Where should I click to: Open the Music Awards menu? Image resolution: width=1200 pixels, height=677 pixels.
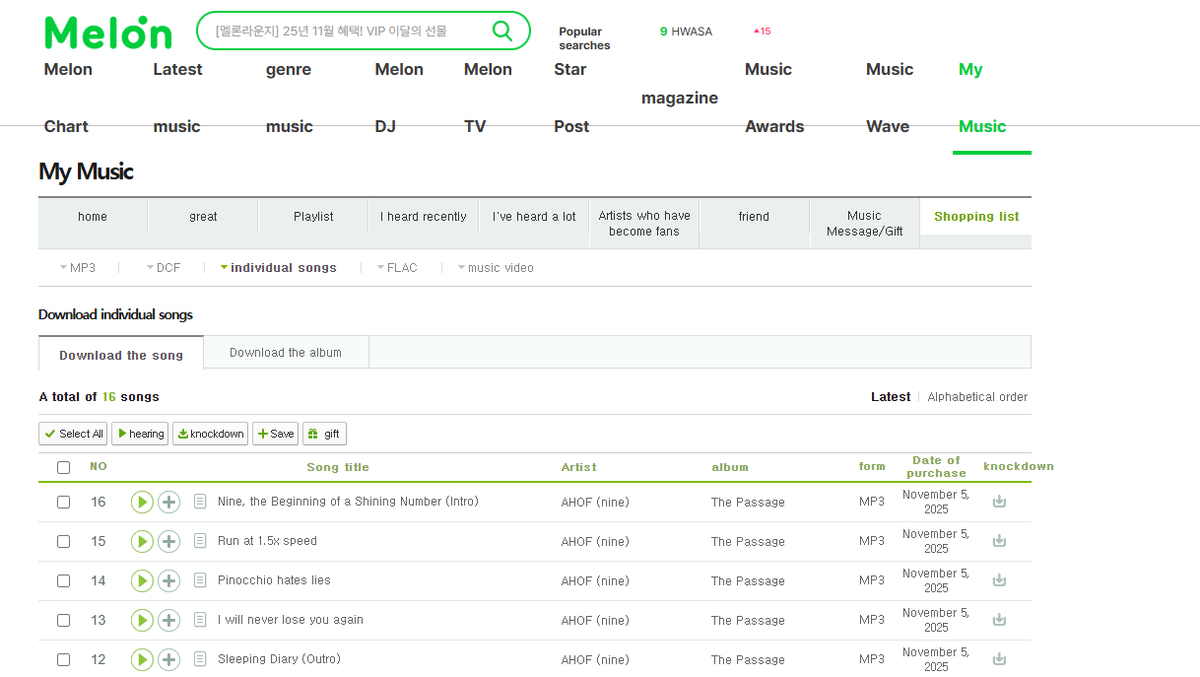774,98
